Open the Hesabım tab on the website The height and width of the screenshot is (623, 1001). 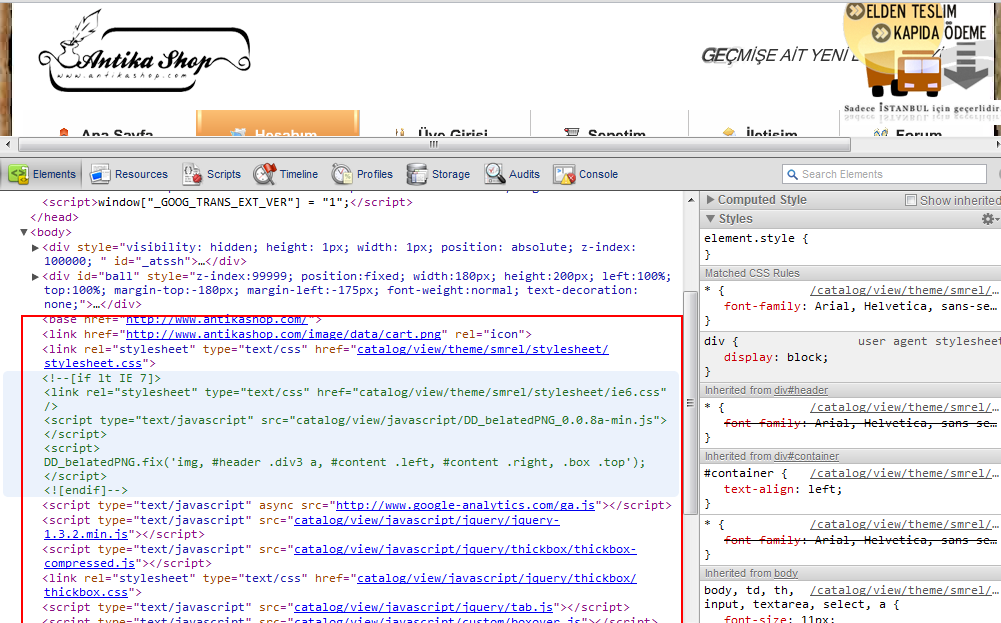pos(278,124)
